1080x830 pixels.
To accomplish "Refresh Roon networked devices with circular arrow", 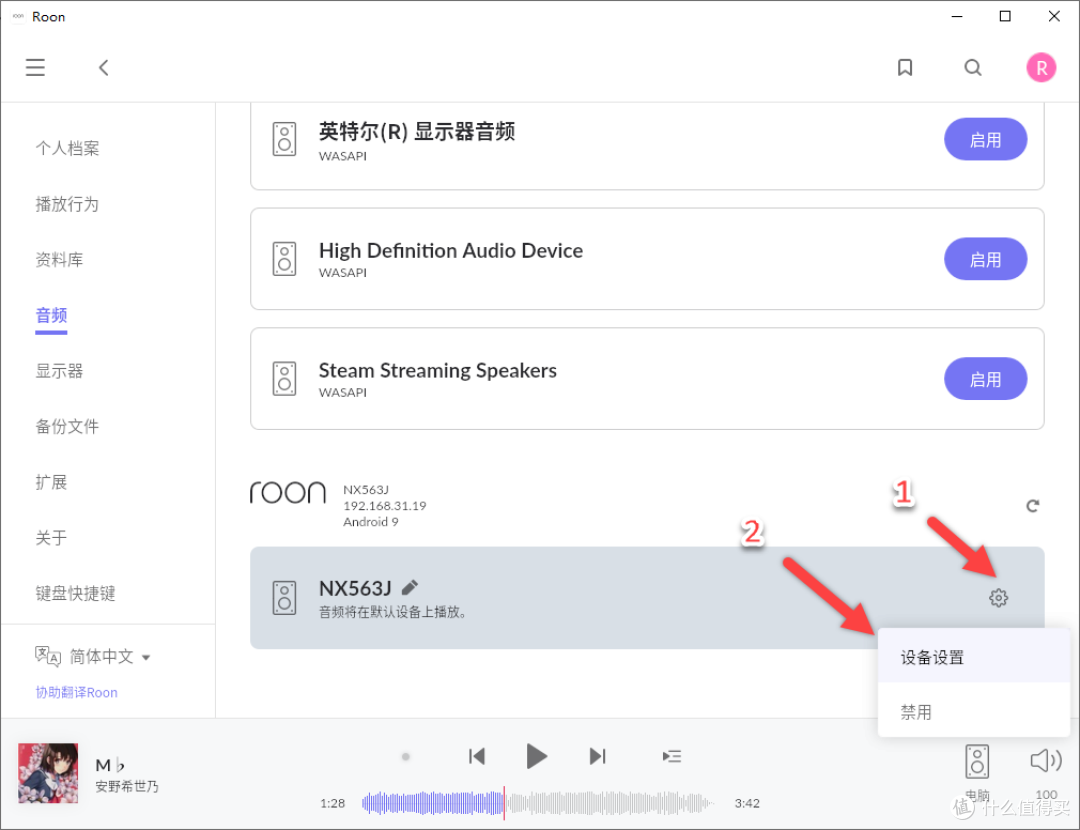I will (x=1033, y=505).
